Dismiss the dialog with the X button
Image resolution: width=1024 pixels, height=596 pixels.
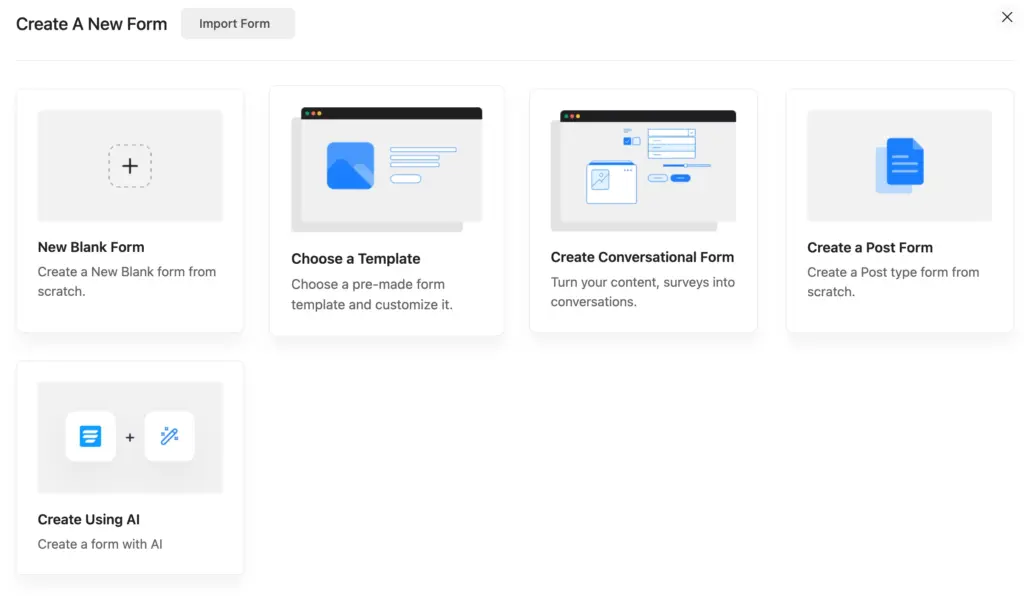1007,17
